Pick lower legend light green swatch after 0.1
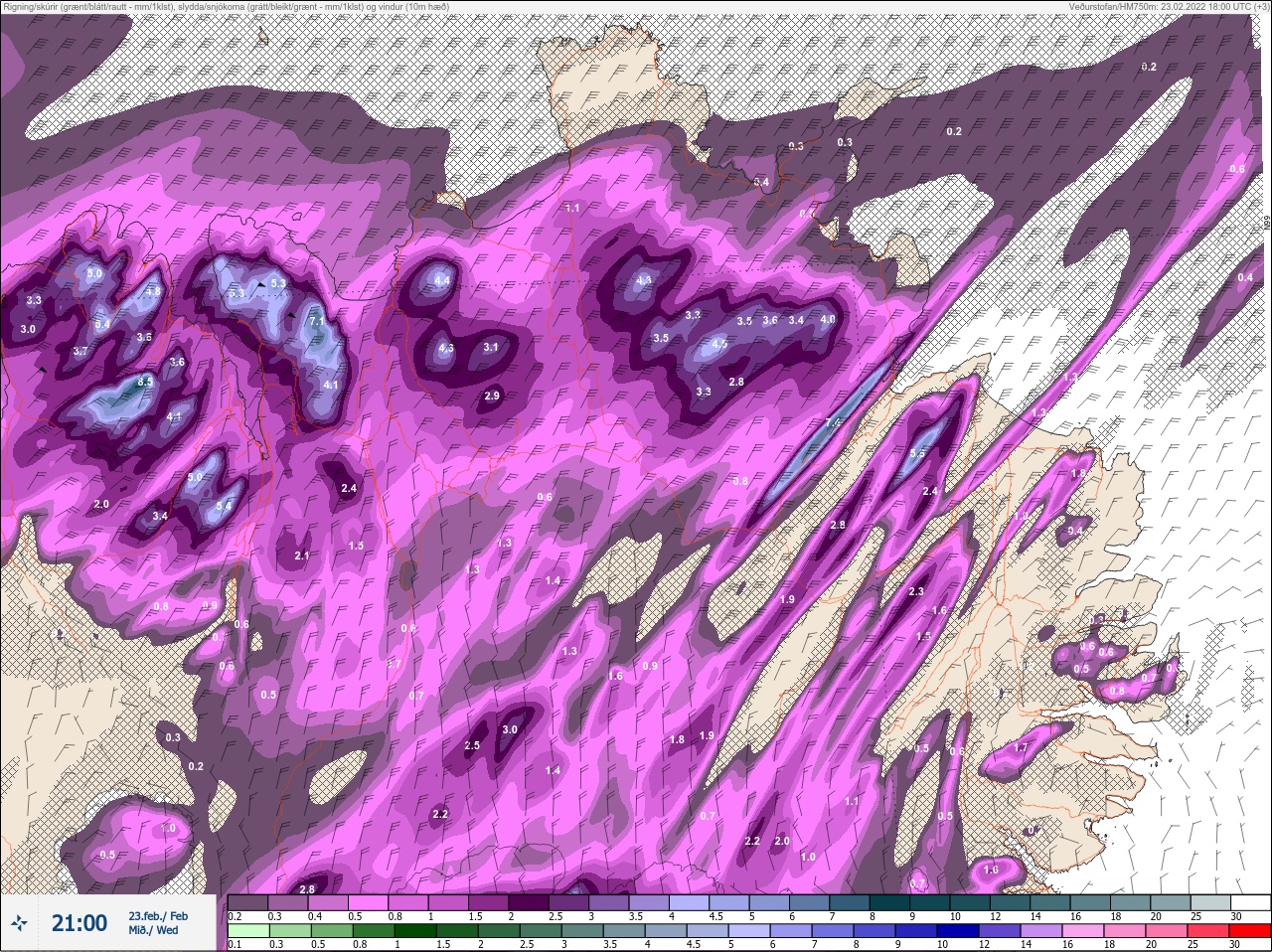Viewport: 1272px width, 952px height. tap(248, 931)
